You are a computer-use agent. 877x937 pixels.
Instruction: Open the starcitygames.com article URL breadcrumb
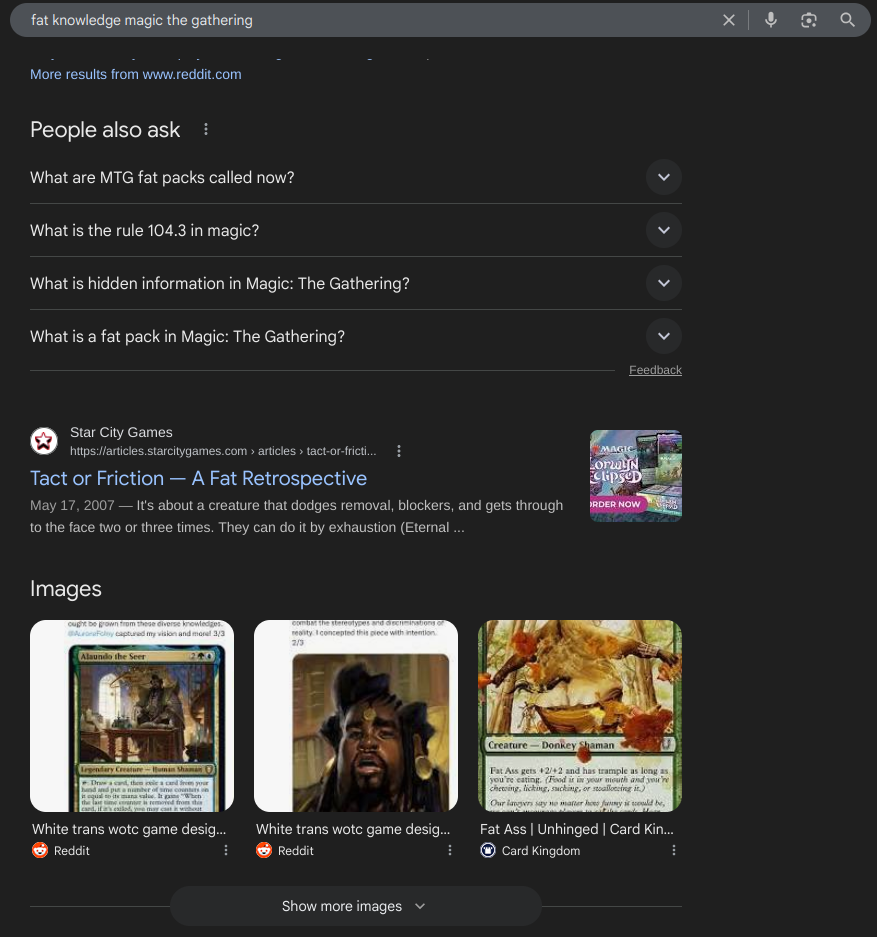223,451
